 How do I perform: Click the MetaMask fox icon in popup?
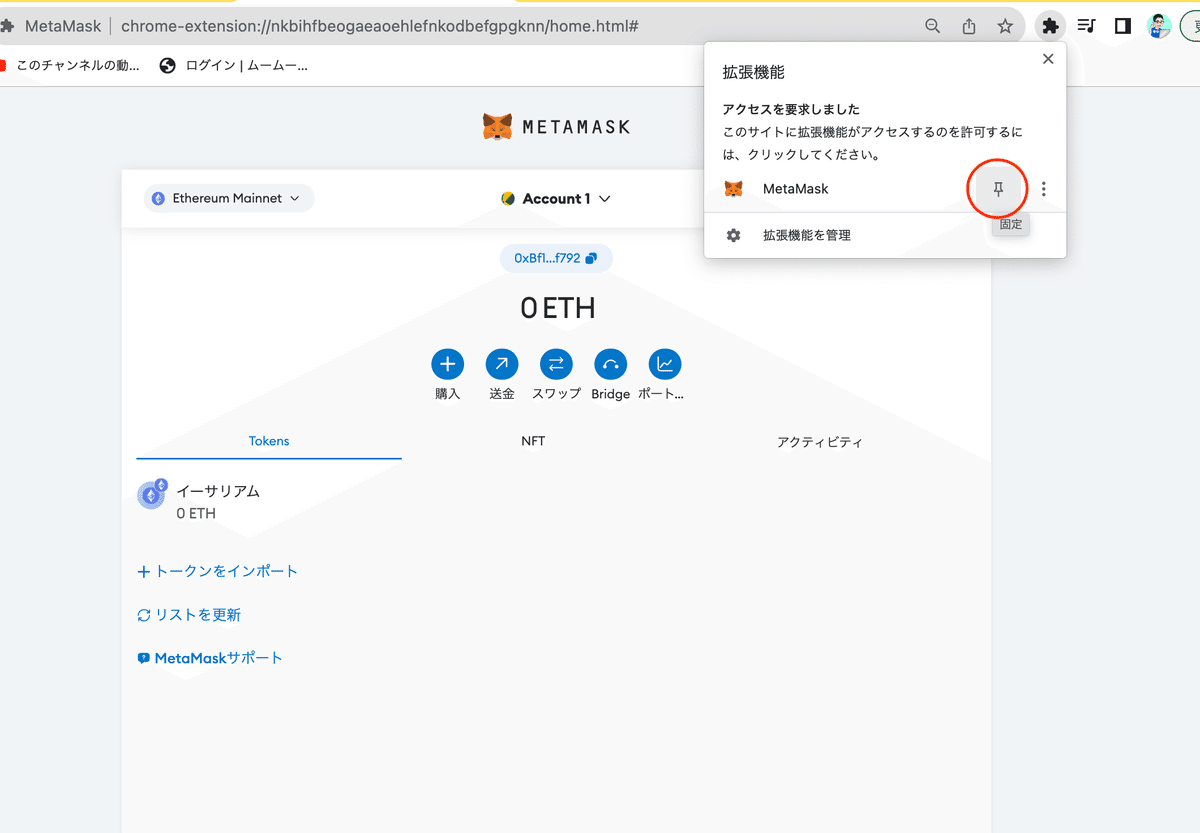tap(734, 189)
